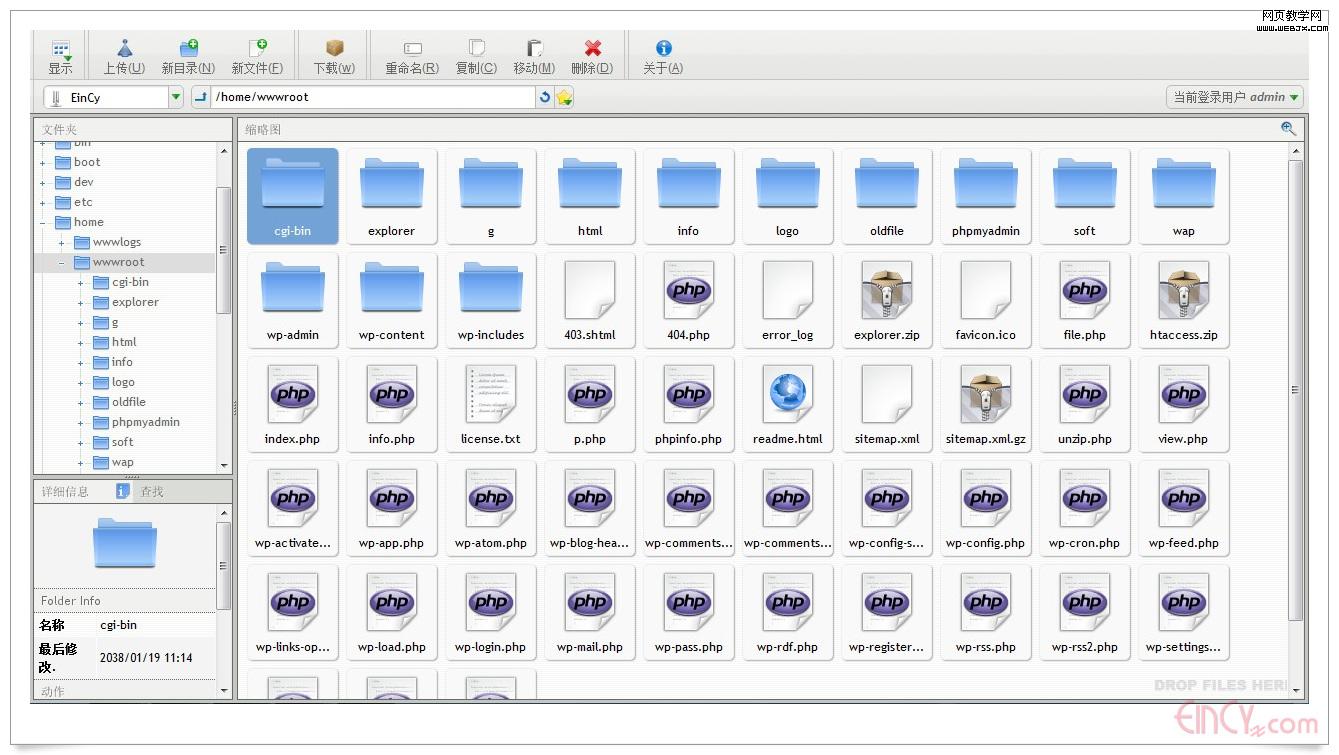The image size is (1339, 755).
Task: Select the wp-includes folder thumbnail
Action: coord(491,300)
